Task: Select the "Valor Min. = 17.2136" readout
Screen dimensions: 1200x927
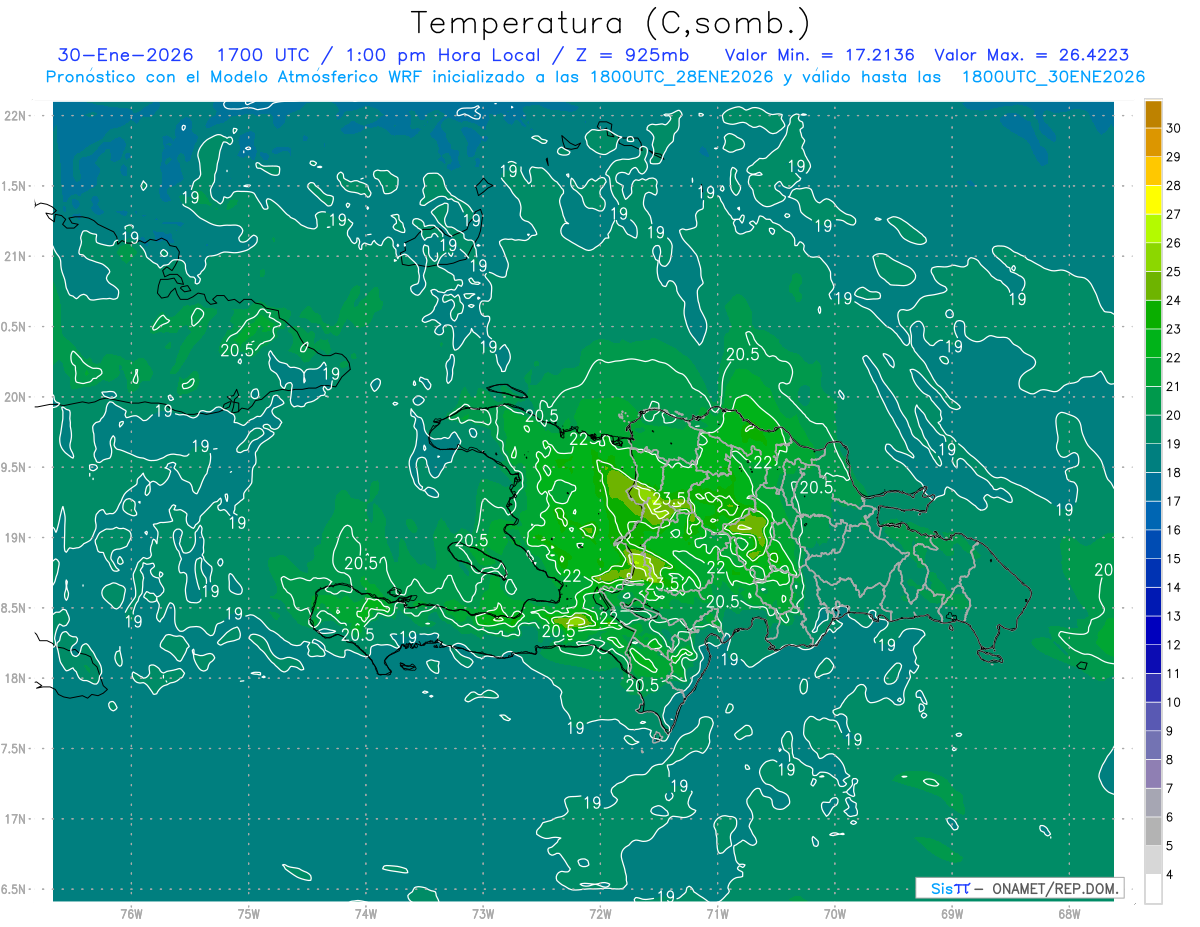Action: [x=820, y=55]
